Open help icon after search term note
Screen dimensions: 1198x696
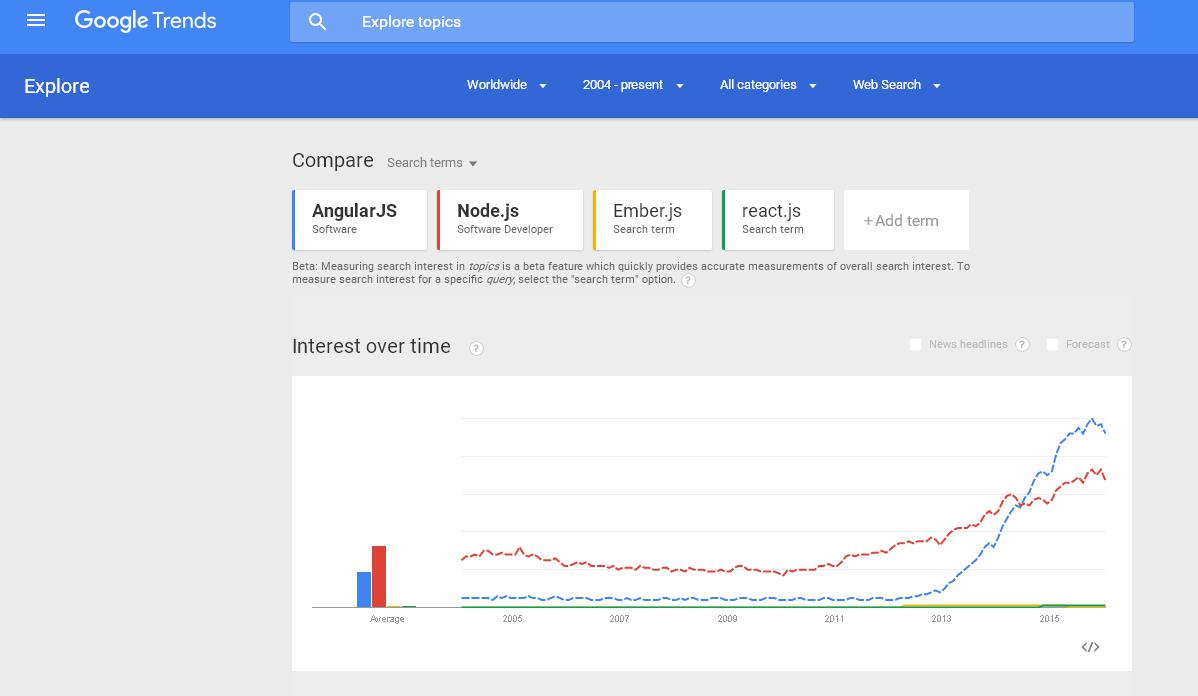click(688, 281)
